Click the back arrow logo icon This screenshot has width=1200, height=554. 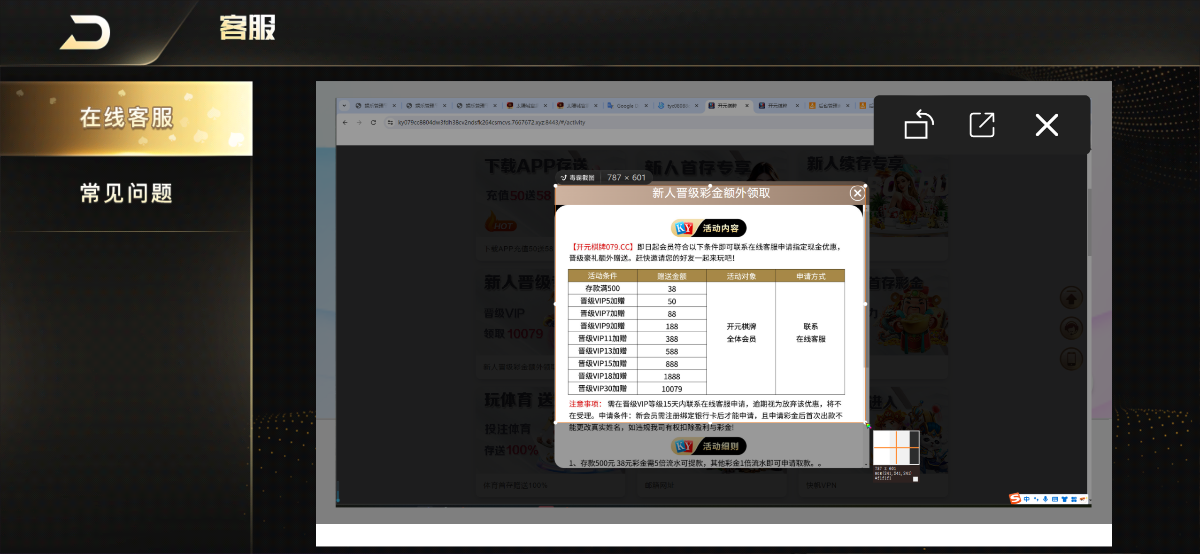85,33
